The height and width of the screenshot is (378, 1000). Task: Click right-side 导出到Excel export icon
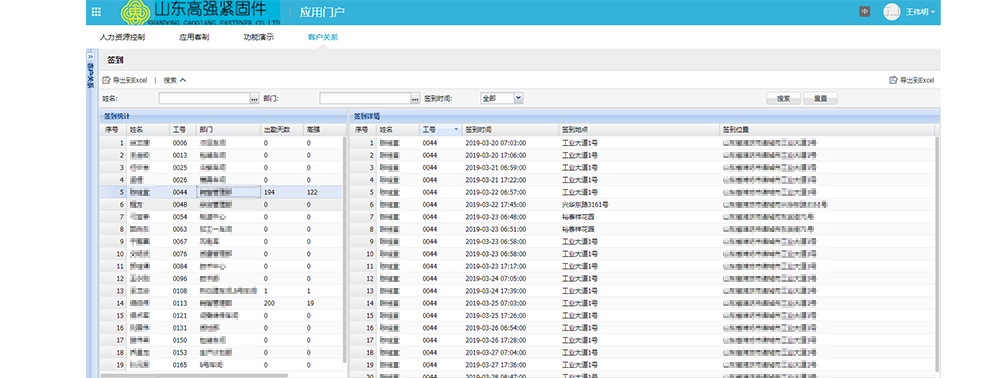pos(893,80)
